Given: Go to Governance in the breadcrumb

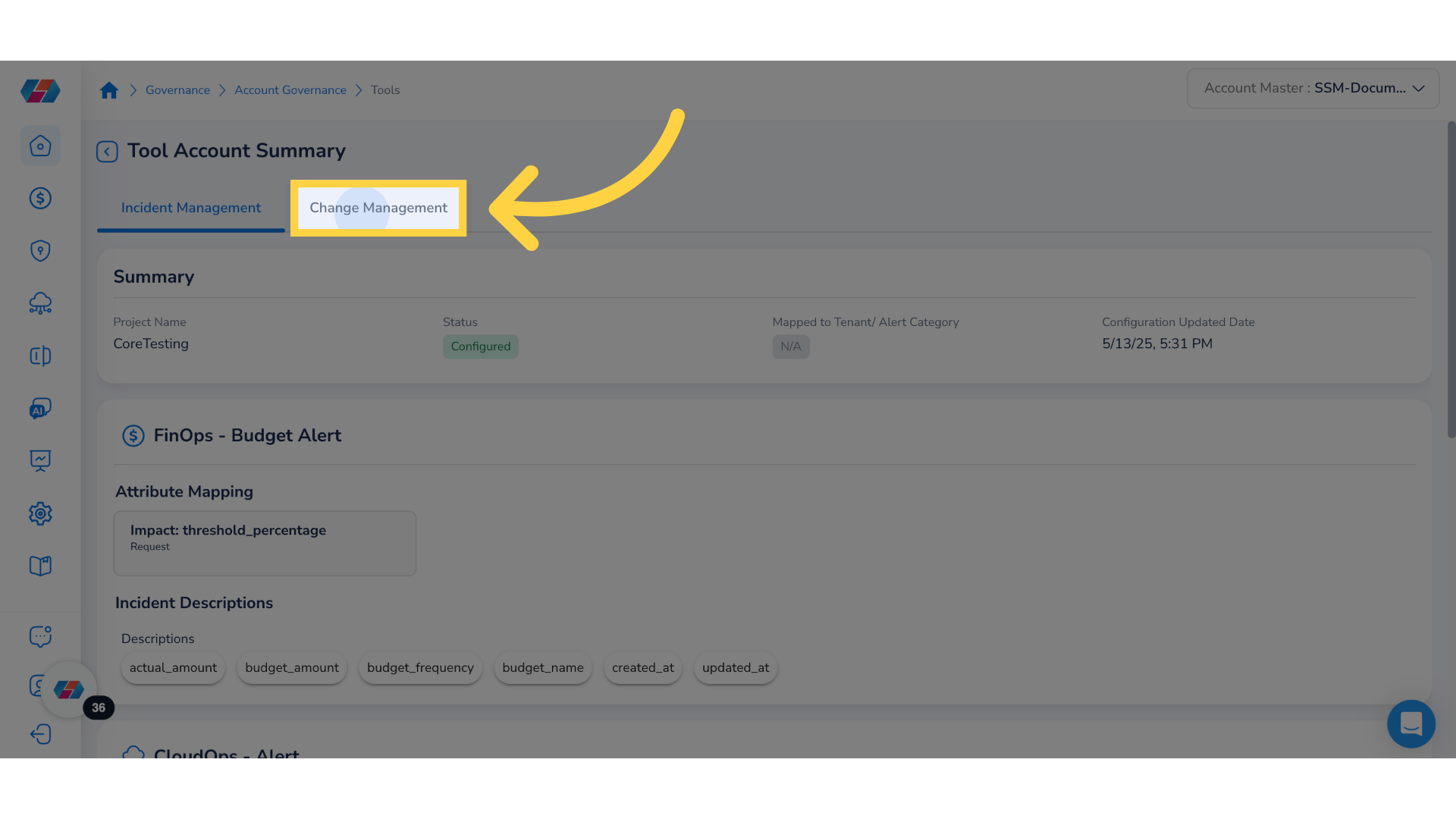Looking at the screenshot, I should tap(177, 90).
